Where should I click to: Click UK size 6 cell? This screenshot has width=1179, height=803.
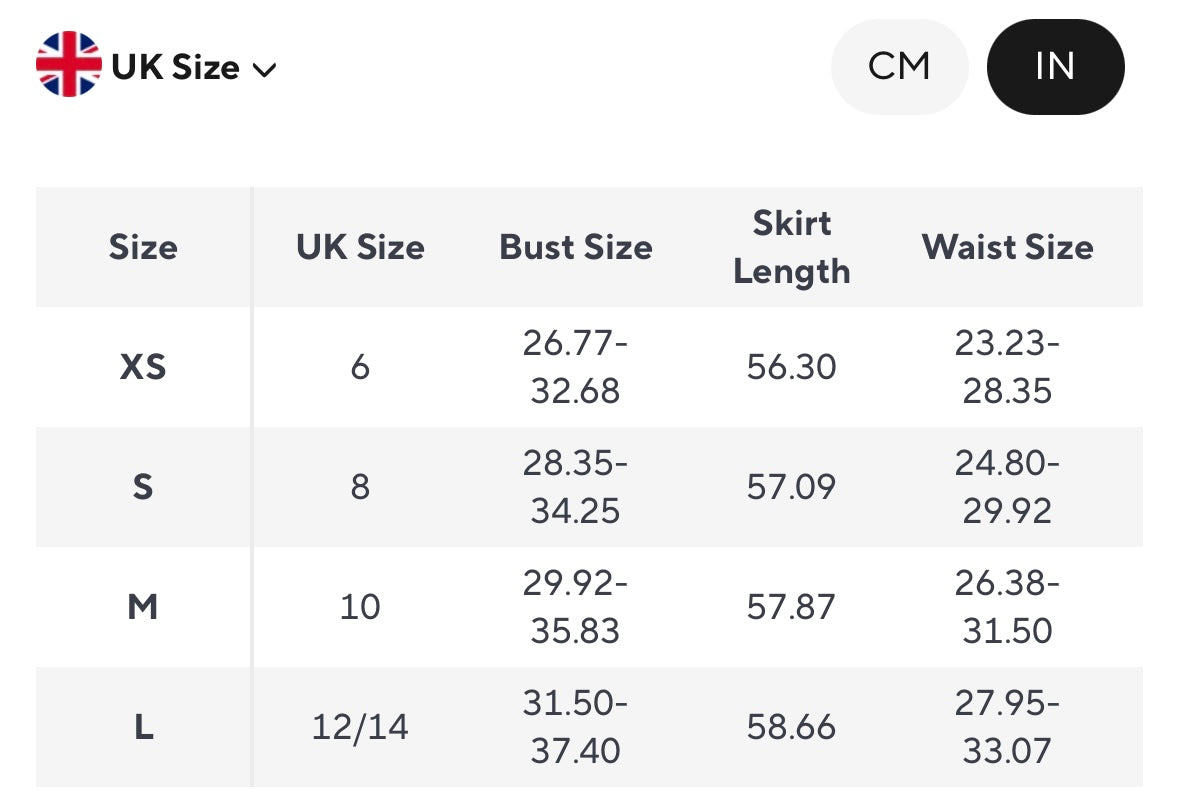pyautogui.click(x=360, y=367)
